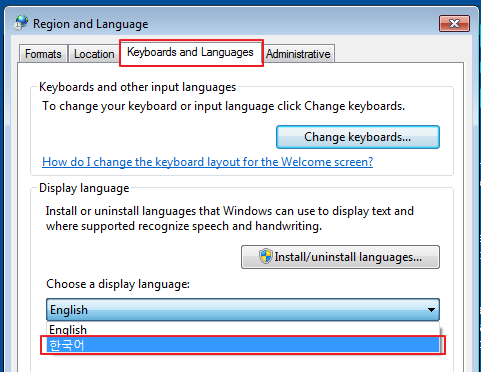Click the display language combo box showing English

243,310
